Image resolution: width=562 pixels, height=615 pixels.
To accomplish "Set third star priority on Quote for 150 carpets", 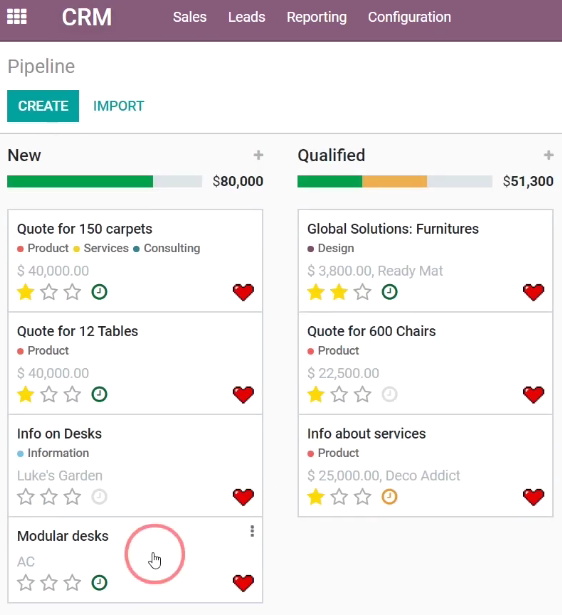I will (x=73, y=292).
